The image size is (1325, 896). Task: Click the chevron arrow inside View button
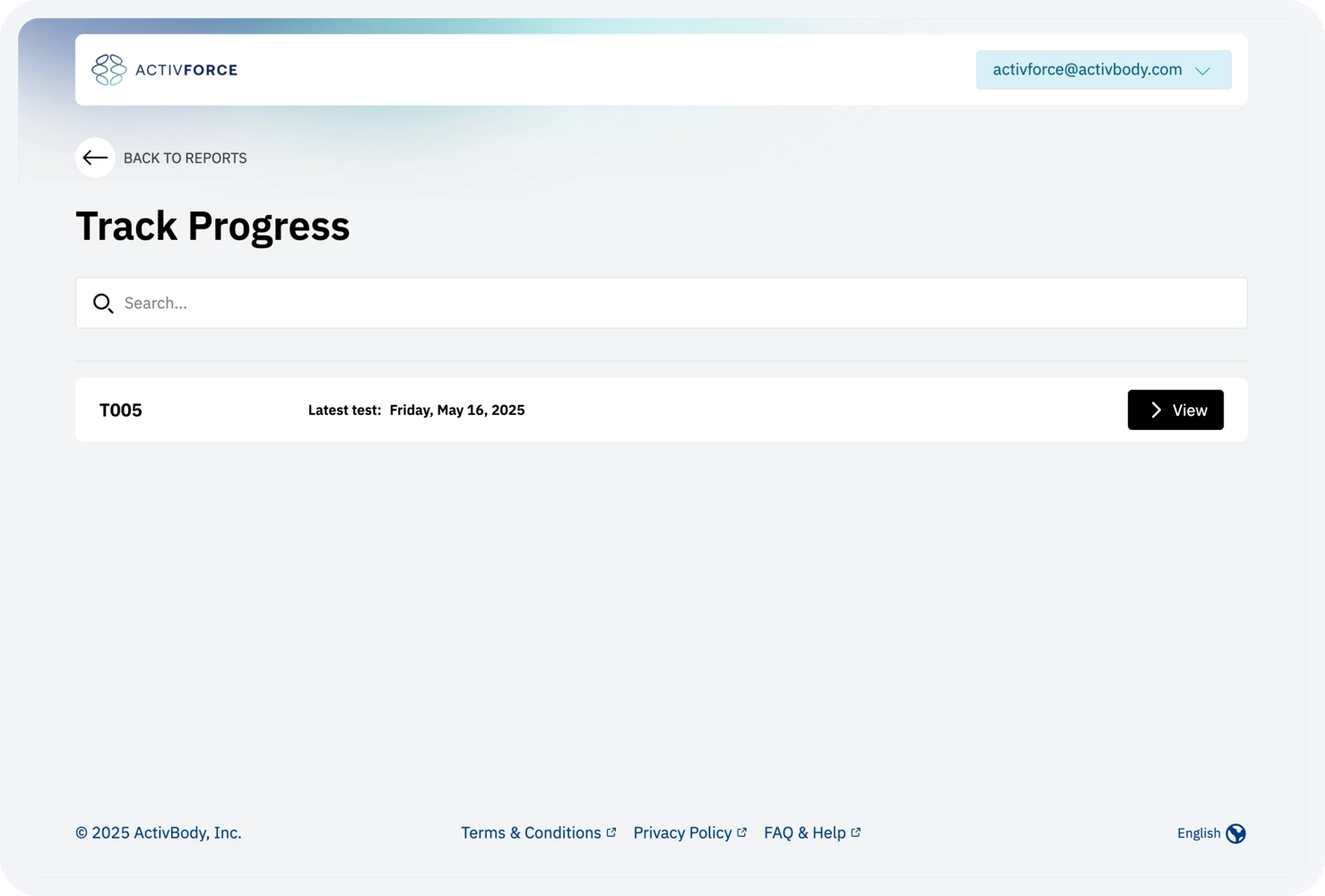click(x=1156, y=410)
